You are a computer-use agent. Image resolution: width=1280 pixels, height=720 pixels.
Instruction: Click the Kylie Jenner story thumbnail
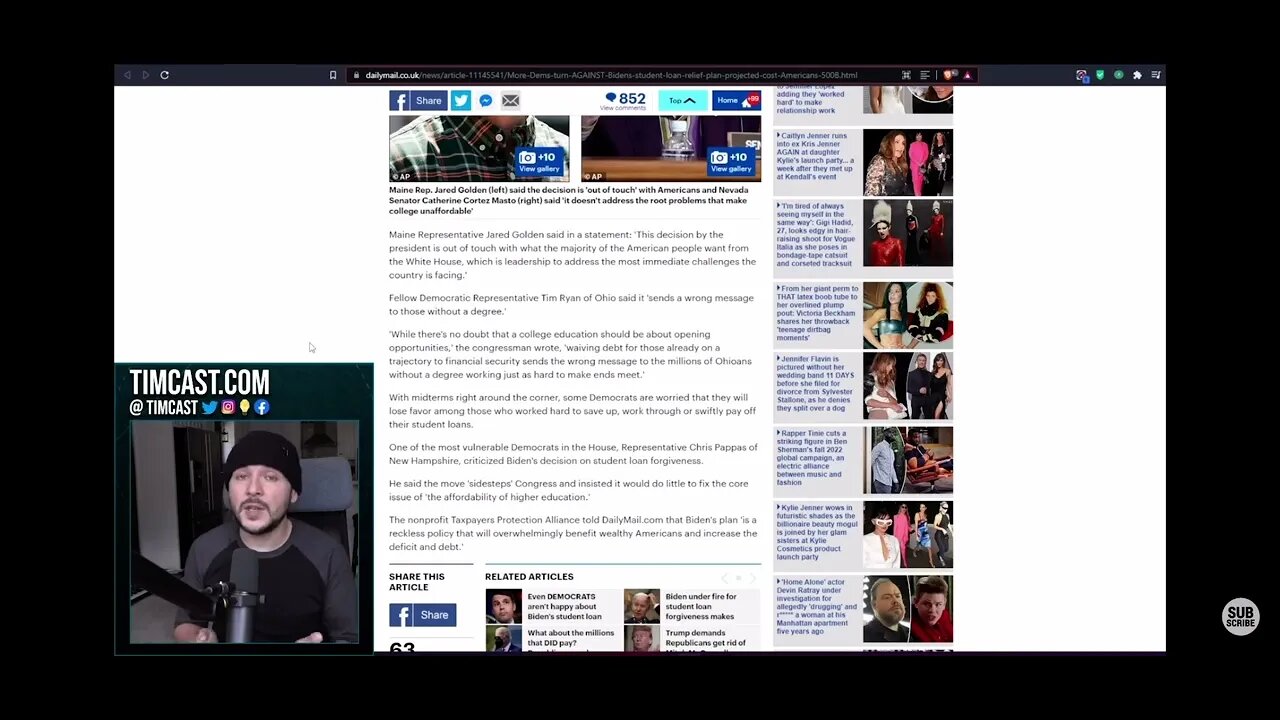point(908,535)
